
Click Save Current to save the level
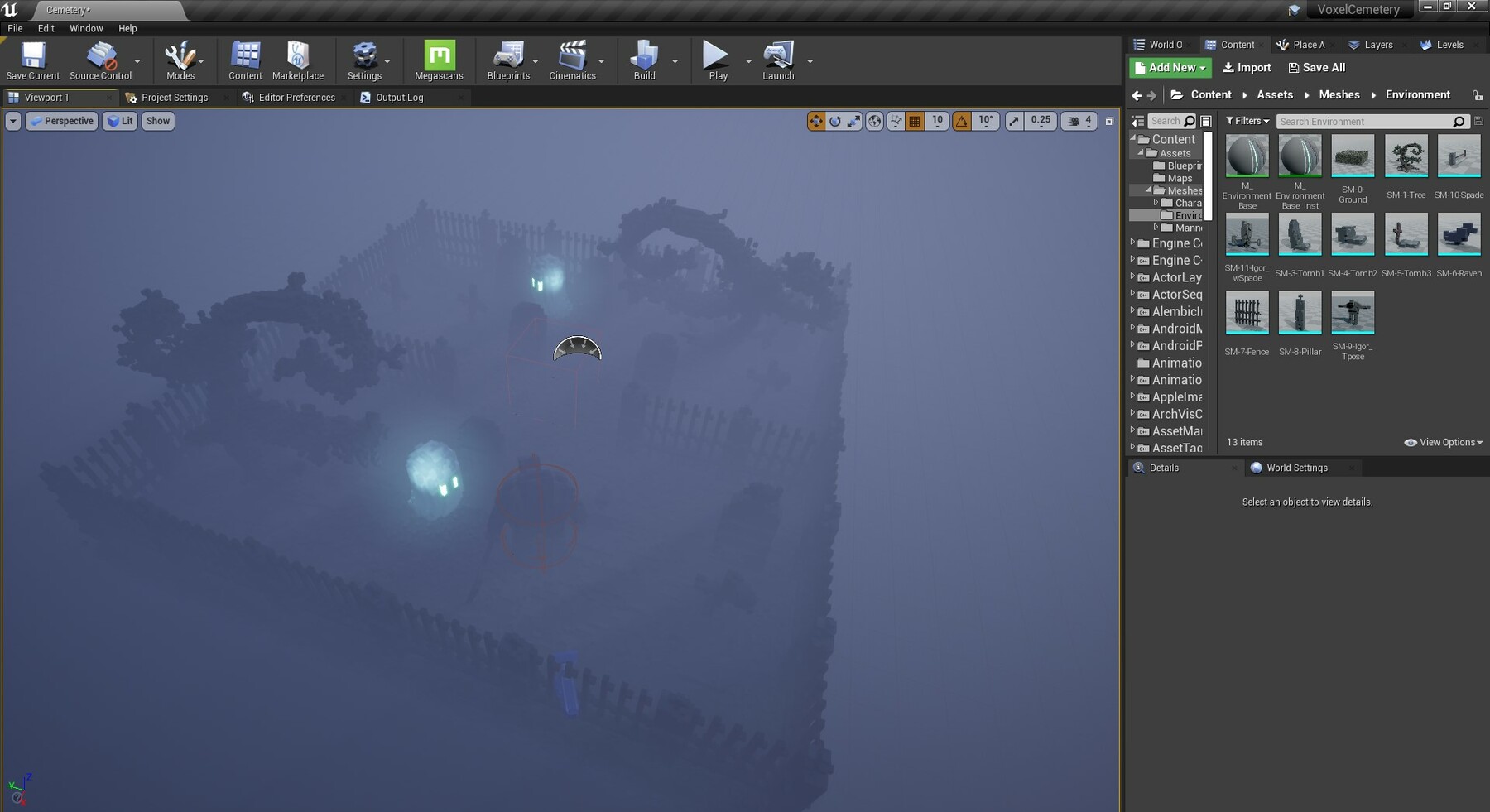point(31,58)
